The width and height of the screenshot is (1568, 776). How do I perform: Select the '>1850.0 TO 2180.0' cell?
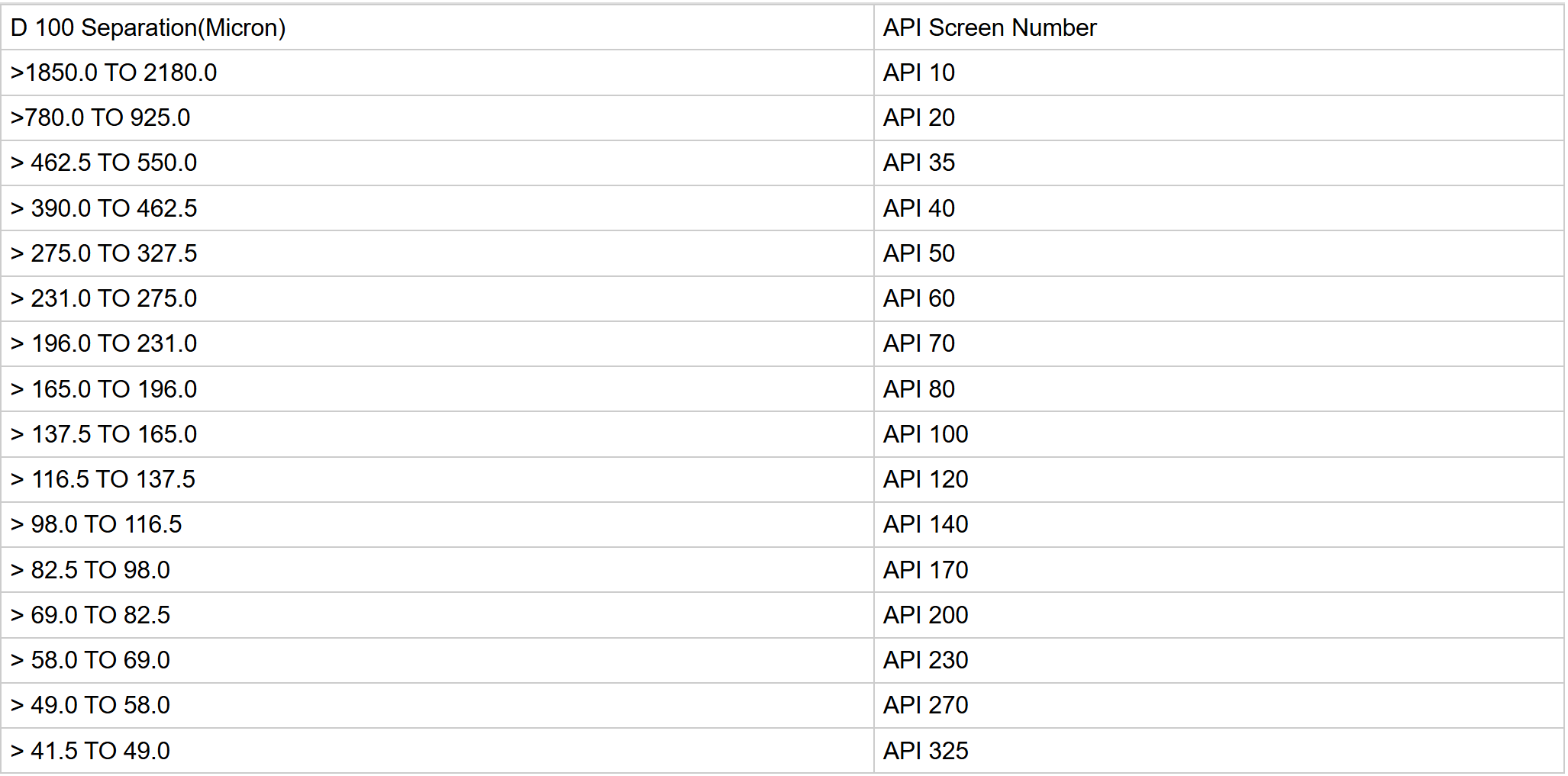114,73
